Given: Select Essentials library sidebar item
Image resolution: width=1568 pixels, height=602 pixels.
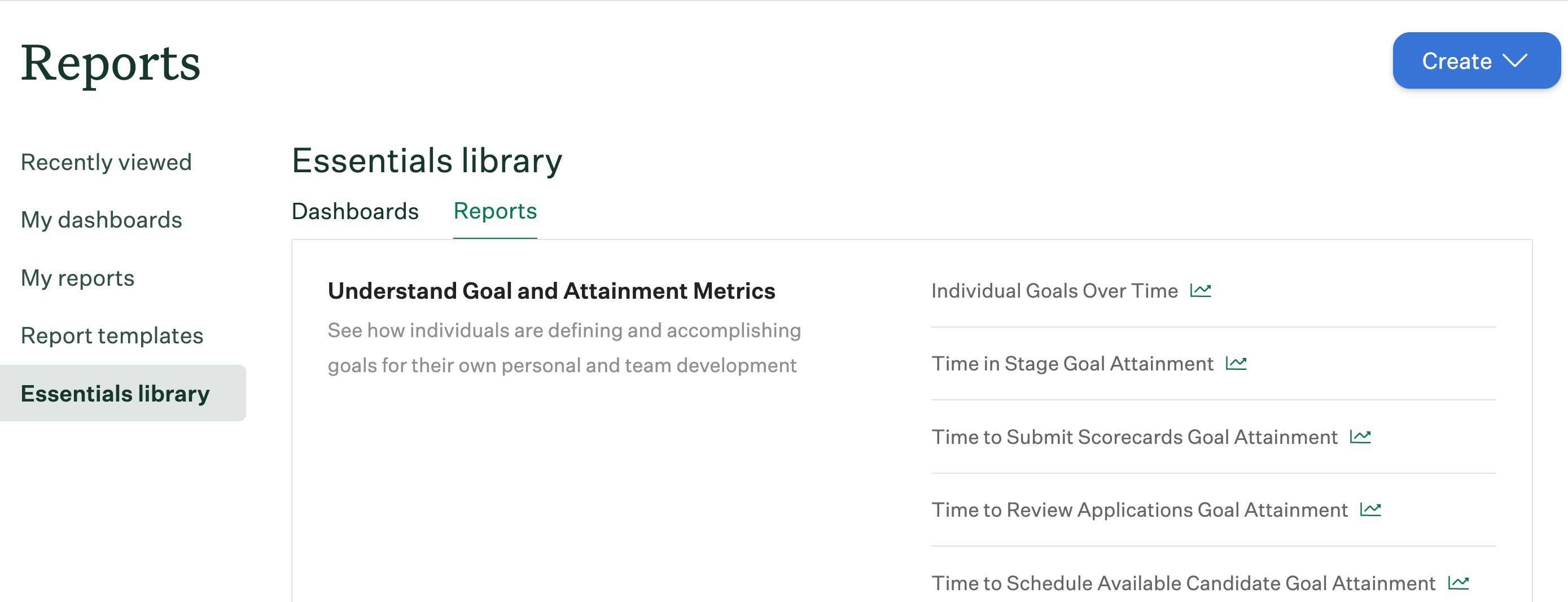Looking at the screenshot, I should click(123, 393).
